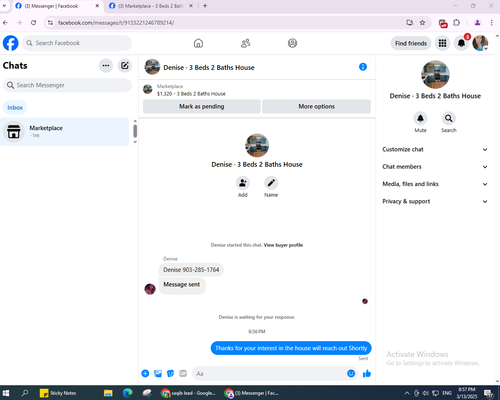Focus the Search Facebook field
Screen dimensions: 500x400
tap(77, 43)
